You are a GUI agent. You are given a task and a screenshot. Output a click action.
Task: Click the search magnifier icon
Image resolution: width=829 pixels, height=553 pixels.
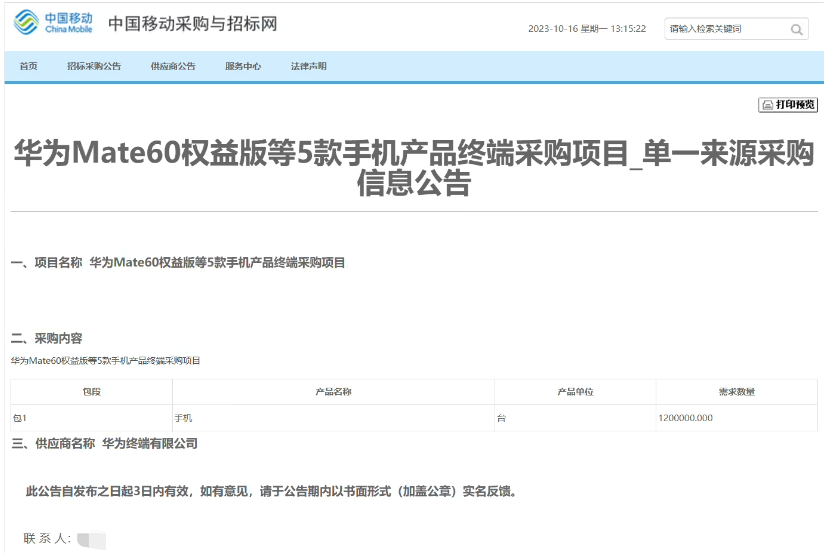(x=796, y=30)
